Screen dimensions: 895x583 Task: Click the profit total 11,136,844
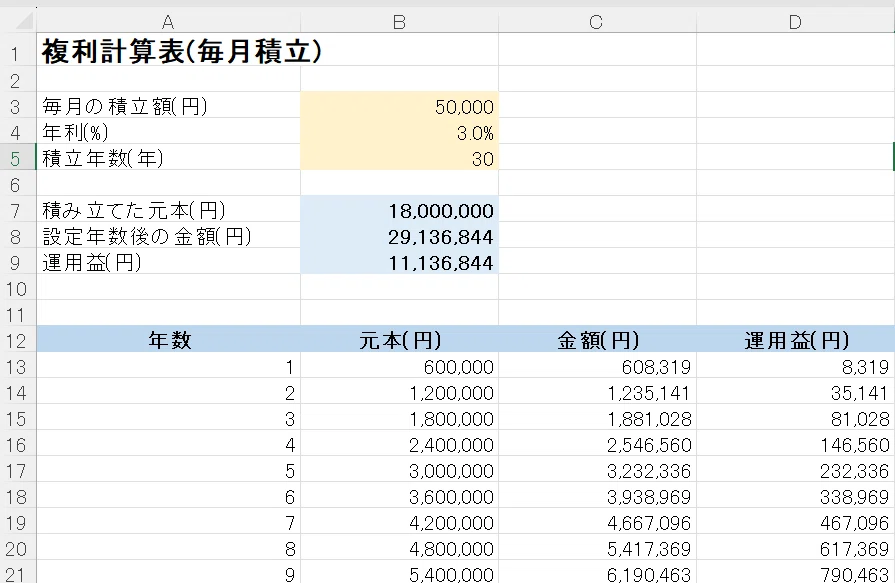tap(399, 262)
